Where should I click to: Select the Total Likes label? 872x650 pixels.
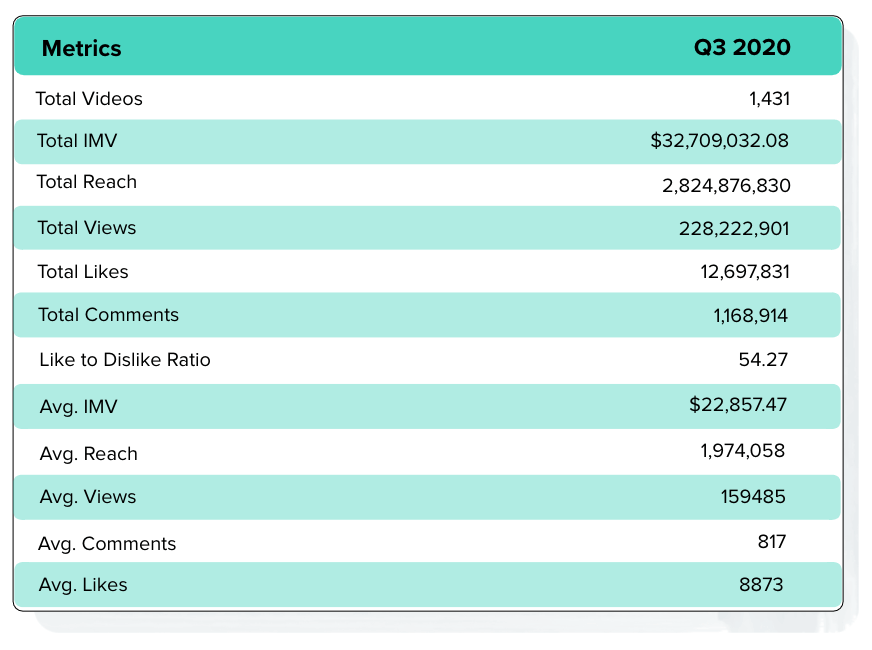click(x=82, y=271)
